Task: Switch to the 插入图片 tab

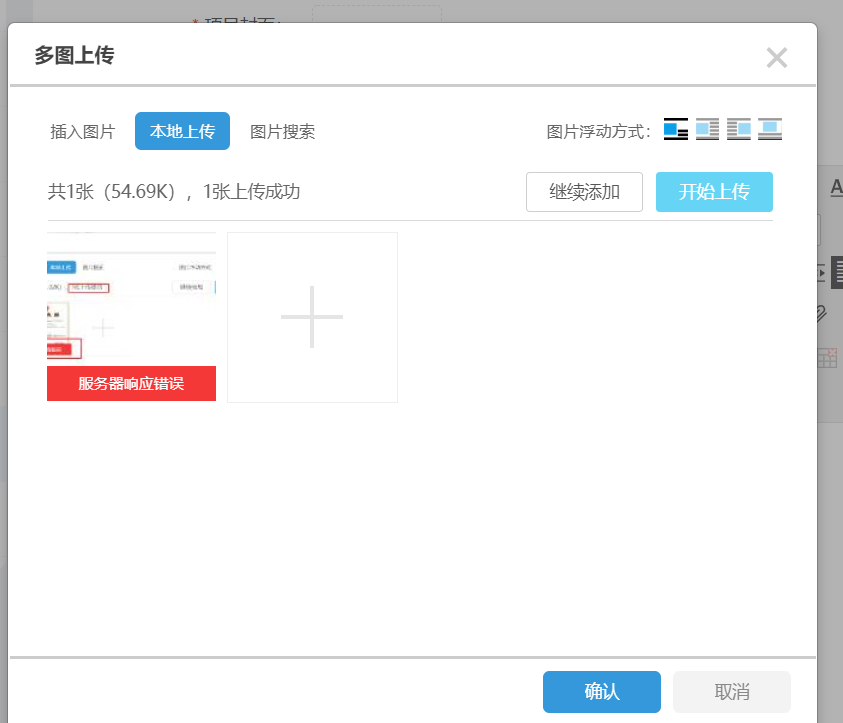Action: (x=83, y=132)
